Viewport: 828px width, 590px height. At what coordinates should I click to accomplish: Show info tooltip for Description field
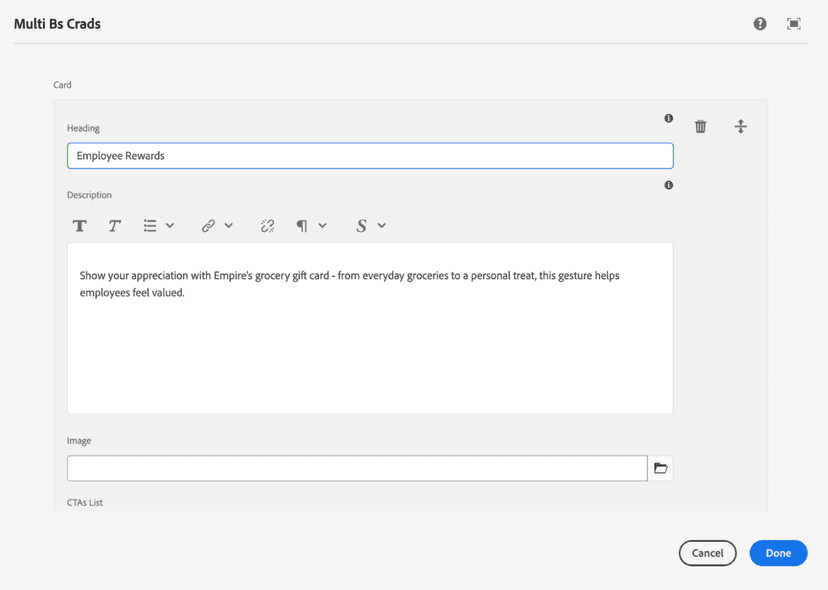pos(669,185)
